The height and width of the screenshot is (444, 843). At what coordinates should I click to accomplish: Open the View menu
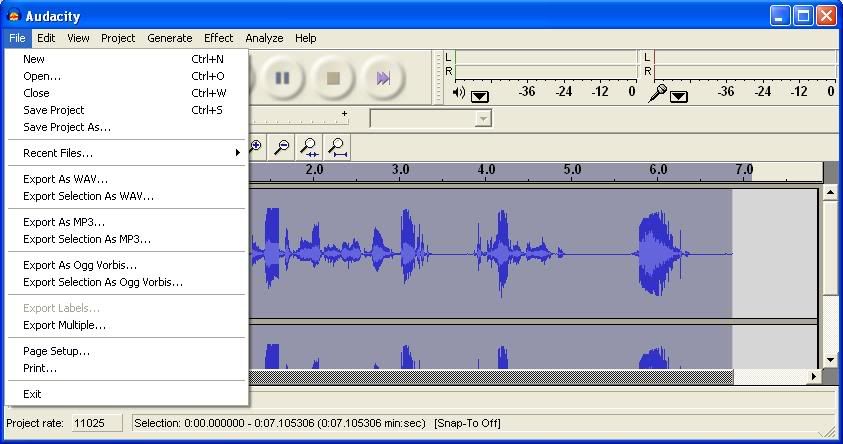[x=78, y=38]
